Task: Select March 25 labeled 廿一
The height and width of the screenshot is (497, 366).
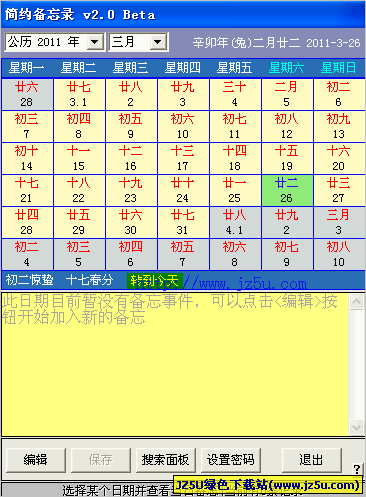Action: tap(235, 190)
